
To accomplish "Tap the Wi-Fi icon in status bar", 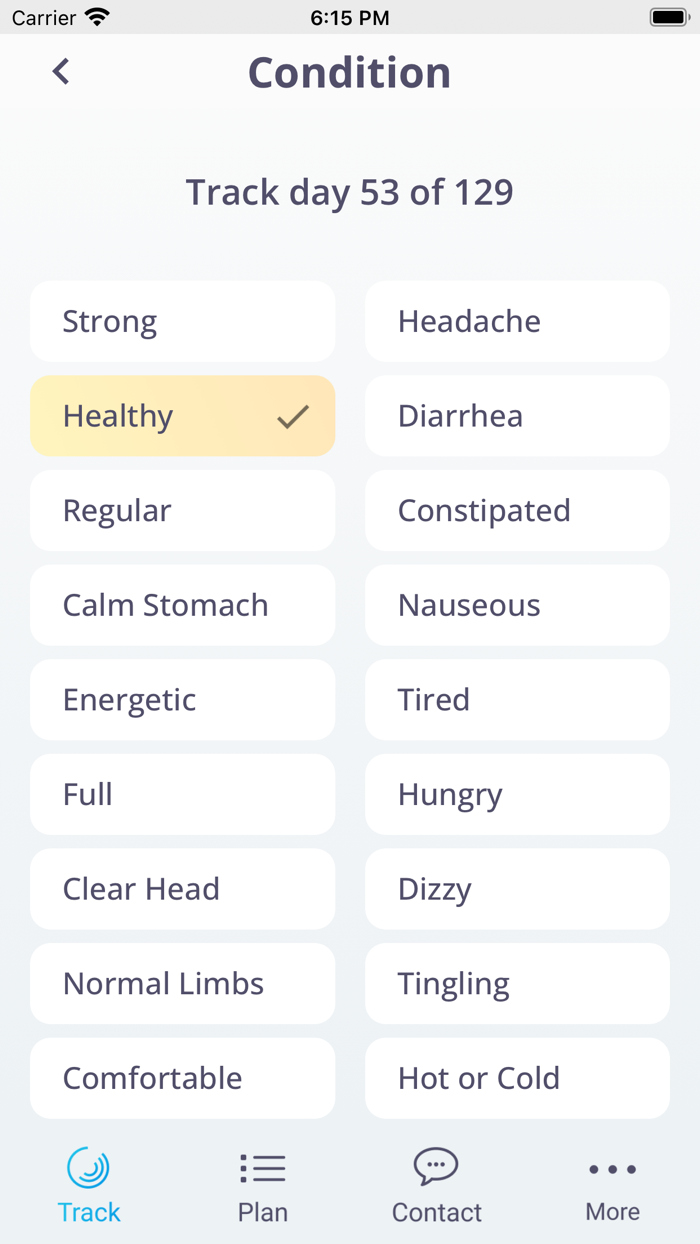I will tap(96, 16).
